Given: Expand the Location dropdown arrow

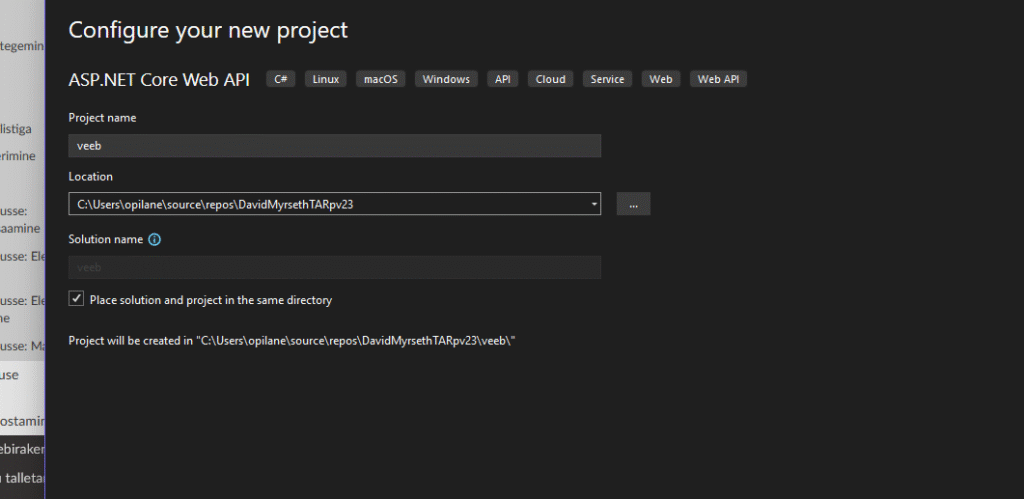Looking at the screenshot, I should (594, 205).
